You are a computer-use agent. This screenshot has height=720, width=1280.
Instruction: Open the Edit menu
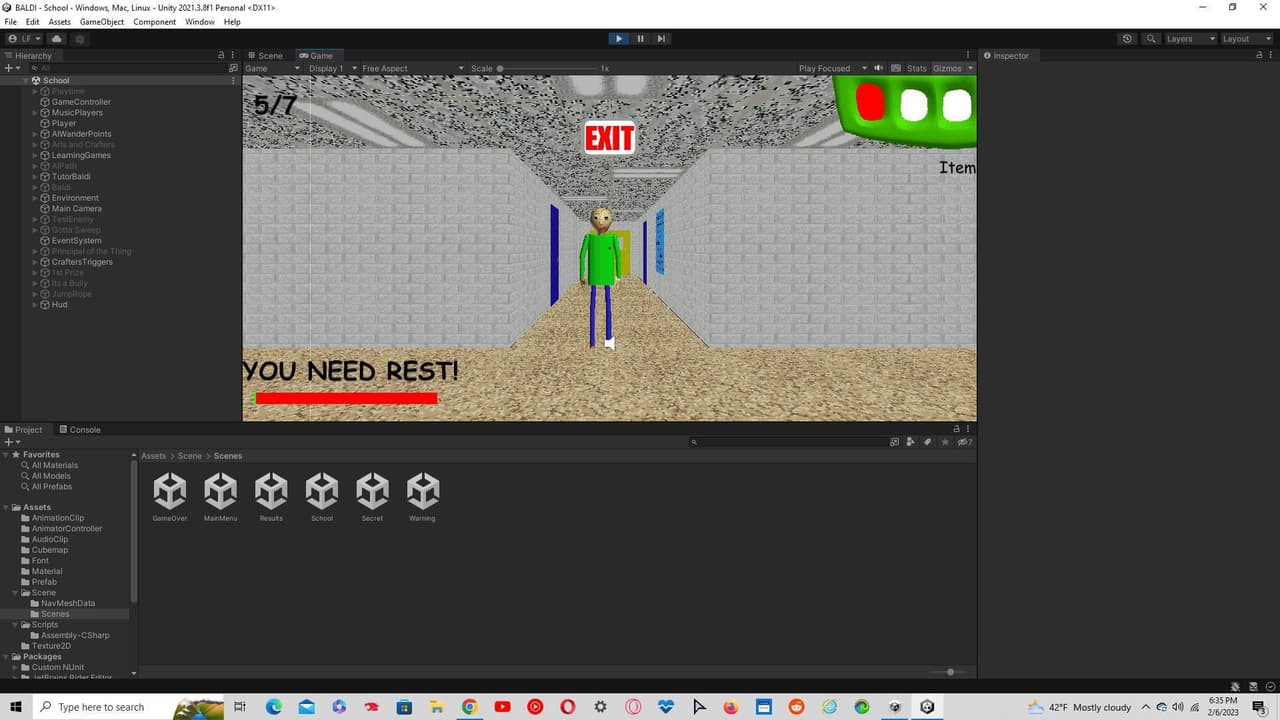click(x=33, y=22)
